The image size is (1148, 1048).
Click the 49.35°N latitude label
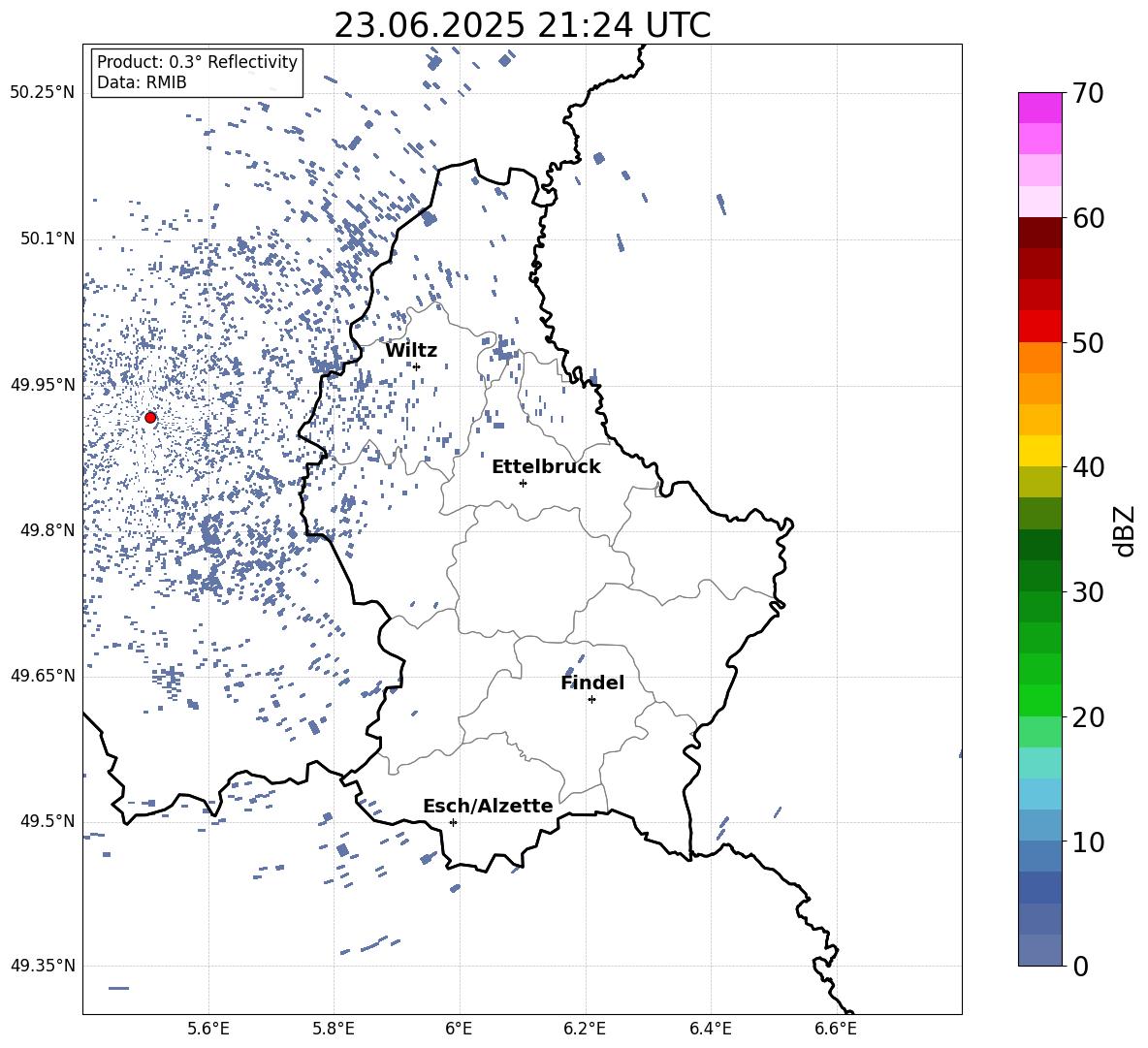(x=43, y=966)
